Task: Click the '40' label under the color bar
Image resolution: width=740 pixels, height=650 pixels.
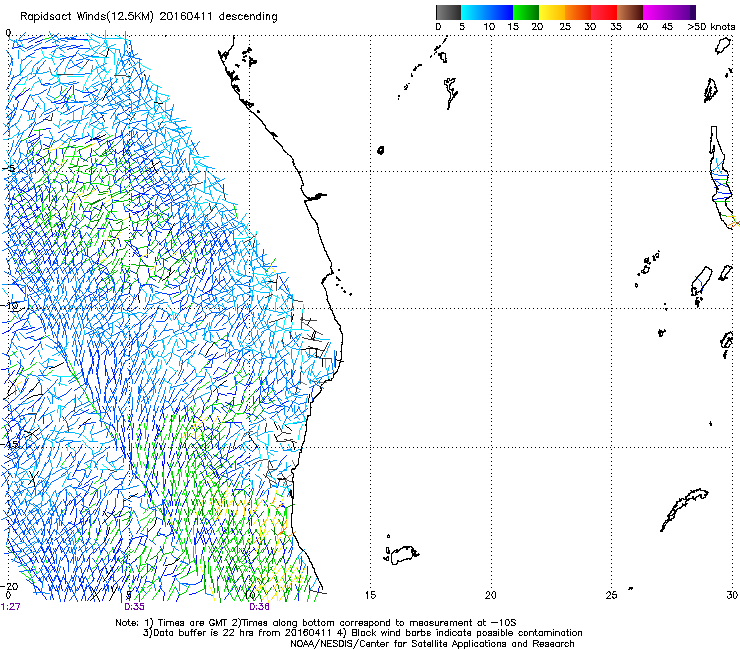Action: click(x=642, y=27)
